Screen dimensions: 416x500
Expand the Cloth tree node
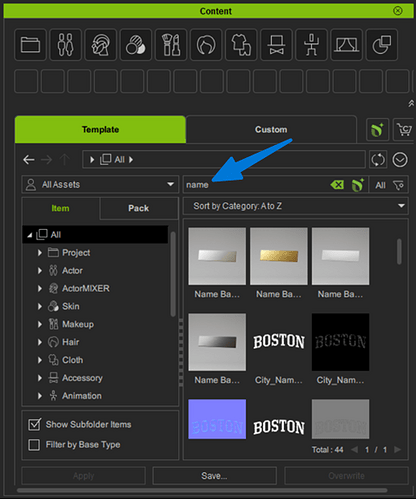click(x=40, y=360)
